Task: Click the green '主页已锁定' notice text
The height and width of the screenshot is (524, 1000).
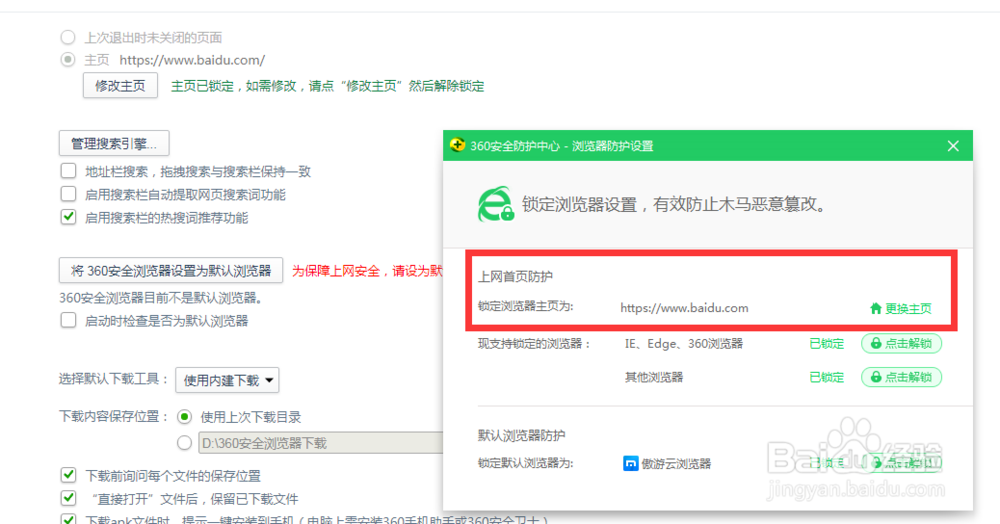Action: tap(327, 86)
